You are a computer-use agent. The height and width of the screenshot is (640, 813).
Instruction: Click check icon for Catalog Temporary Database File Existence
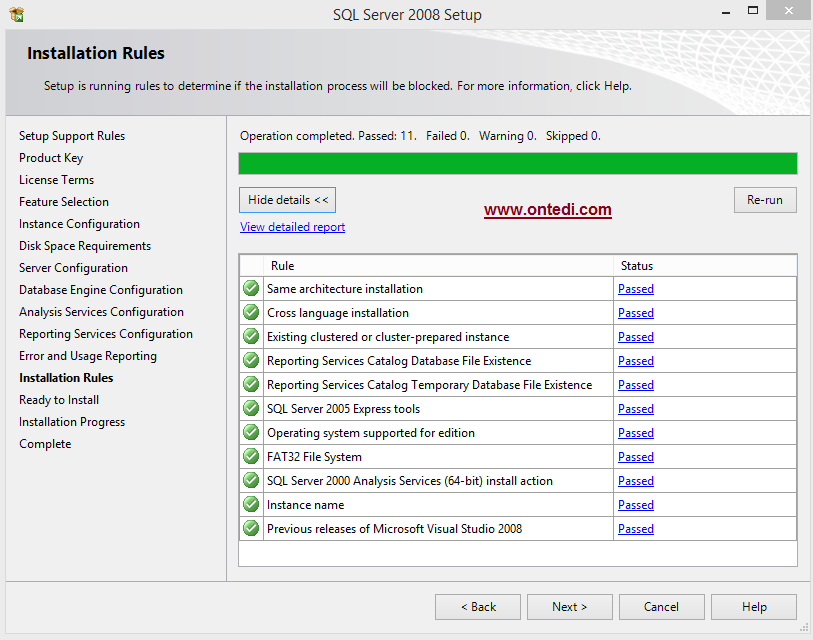tap(251, 384)
